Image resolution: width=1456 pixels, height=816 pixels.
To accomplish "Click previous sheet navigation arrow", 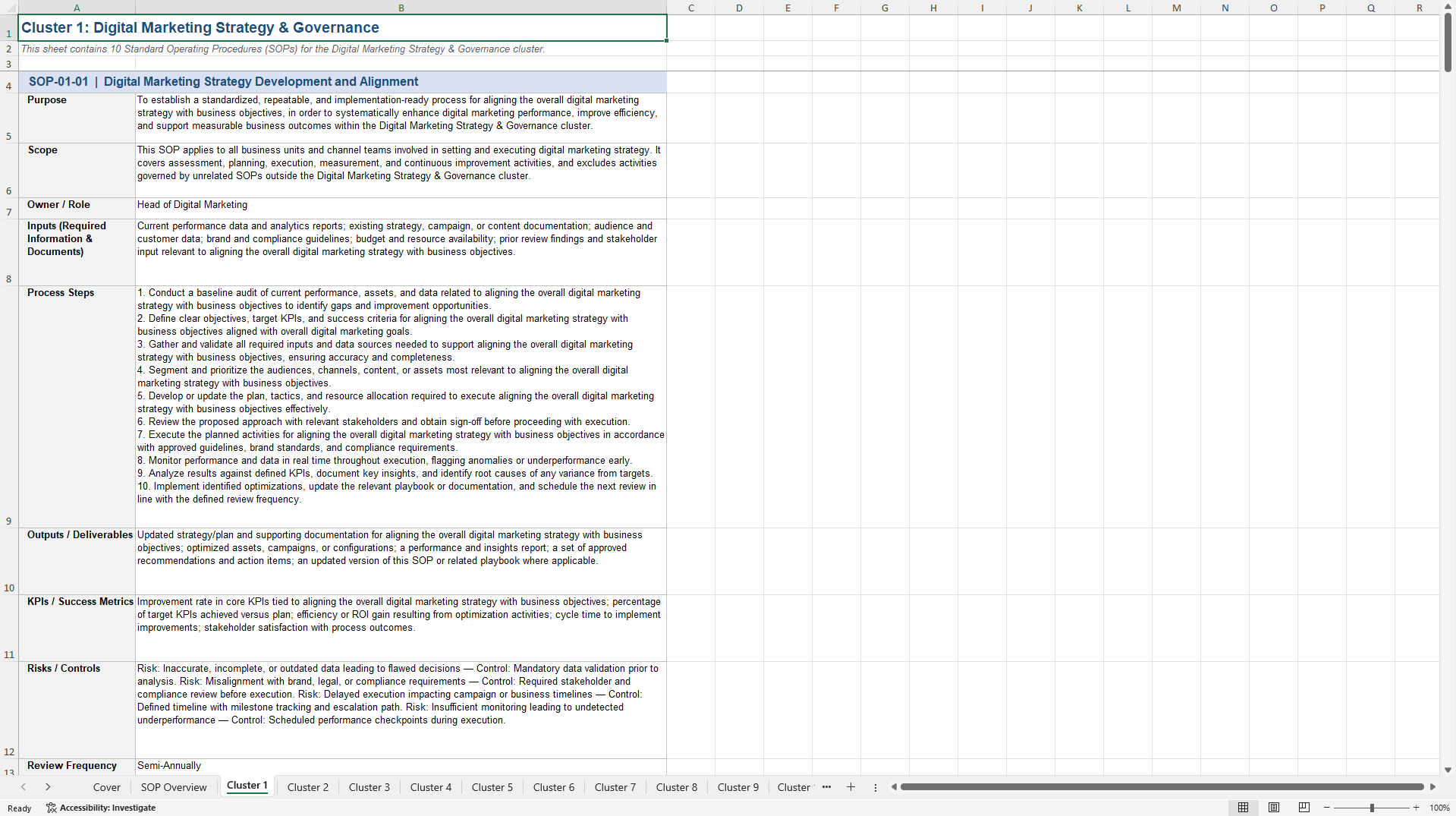I will click(24, 787).
